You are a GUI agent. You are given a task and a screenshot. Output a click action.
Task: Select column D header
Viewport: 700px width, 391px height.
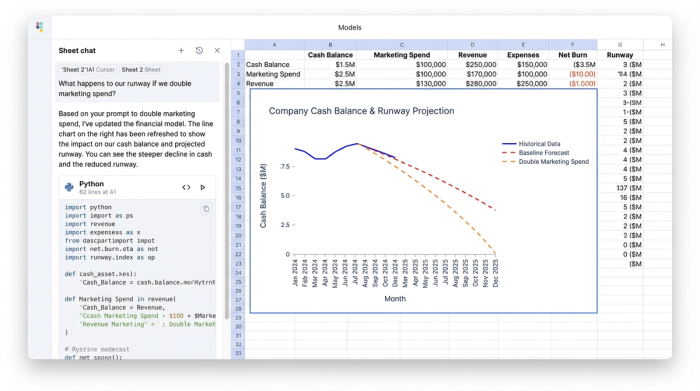(472, 45)
